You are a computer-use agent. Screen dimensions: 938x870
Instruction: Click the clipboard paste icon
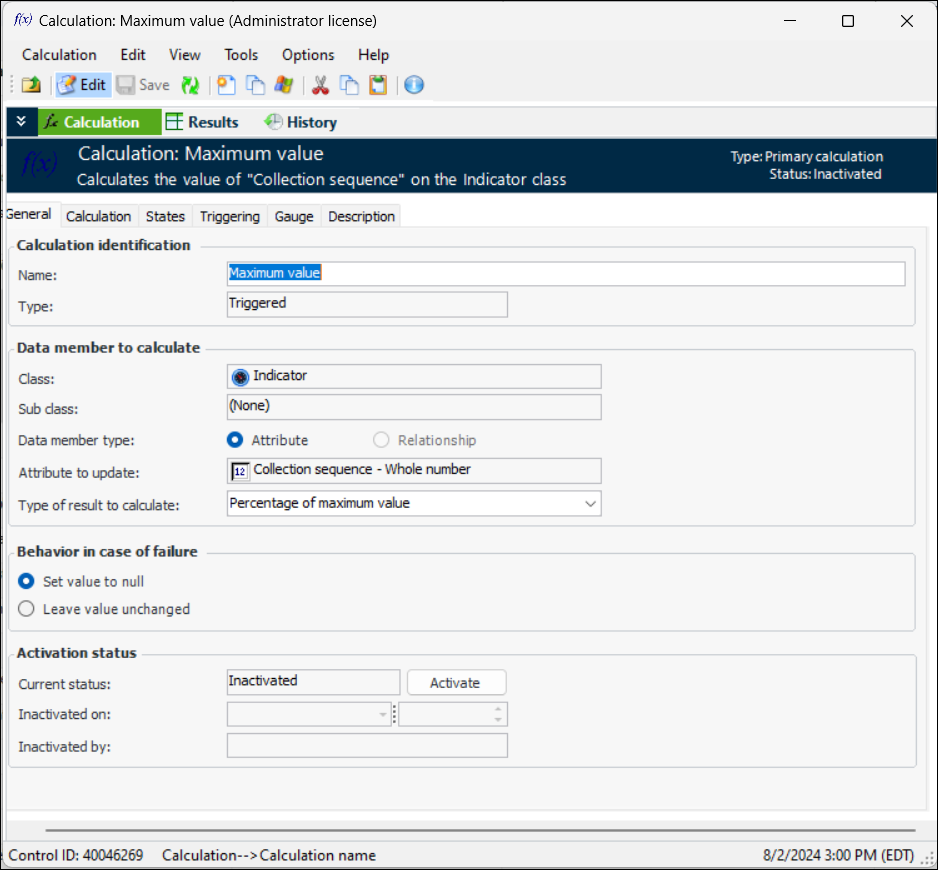point(378,85)
